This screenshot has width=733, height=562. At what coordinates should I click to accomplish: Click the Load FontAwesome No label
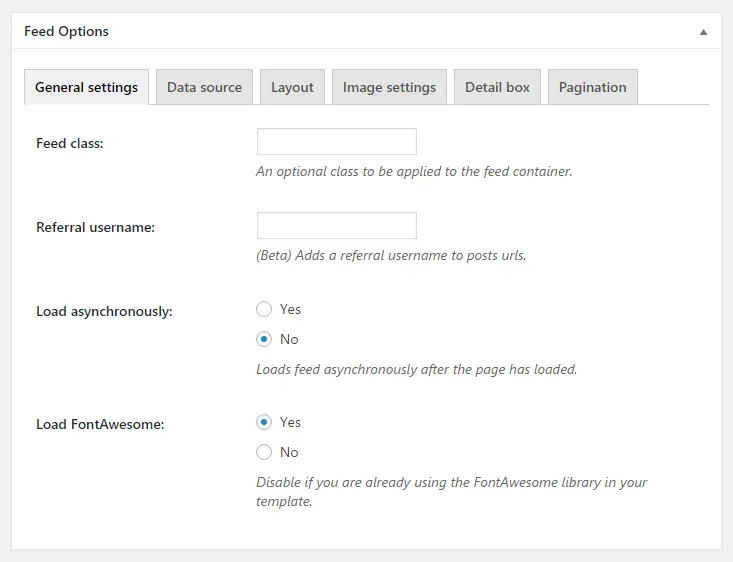pyautogui.click(x=289, y=452)
